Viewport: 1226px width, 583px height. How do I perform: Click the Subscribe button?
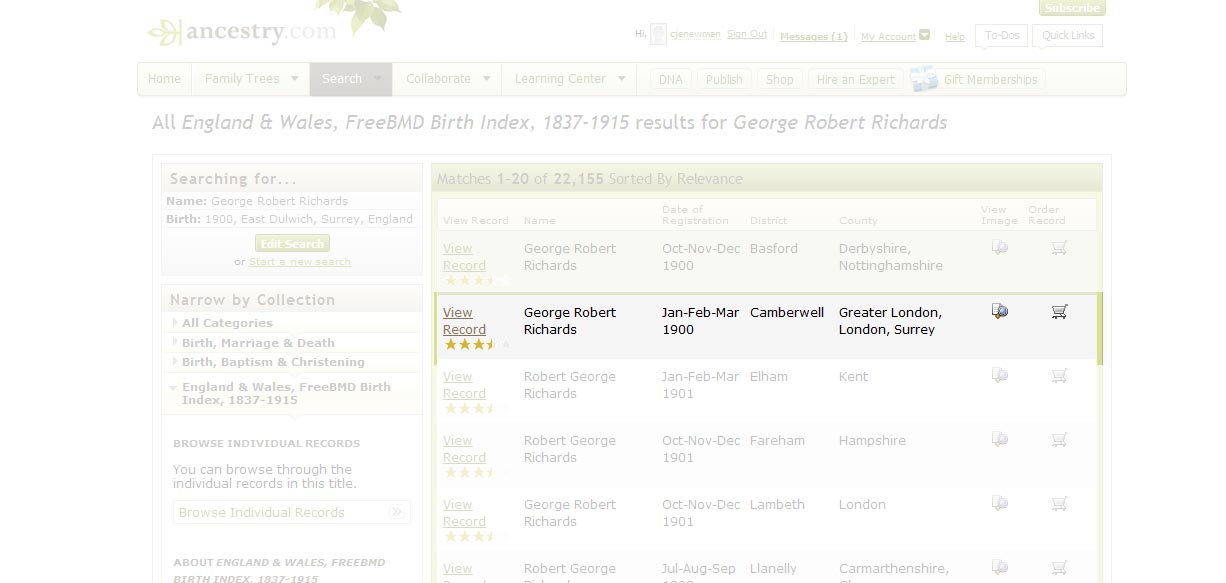[x=1072, y=8]
